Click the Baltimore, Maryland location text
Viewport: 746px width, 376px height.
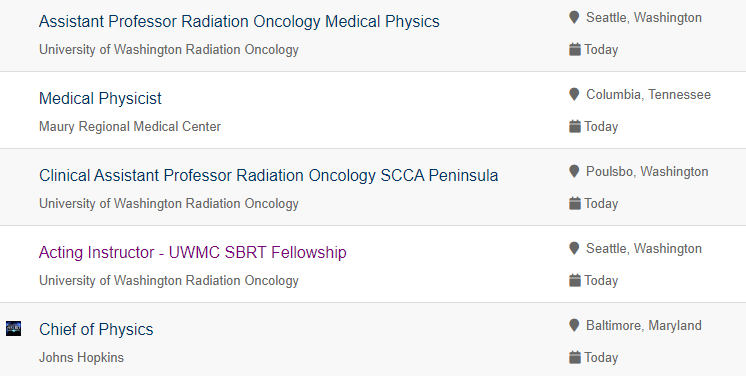tap(644, 326)
